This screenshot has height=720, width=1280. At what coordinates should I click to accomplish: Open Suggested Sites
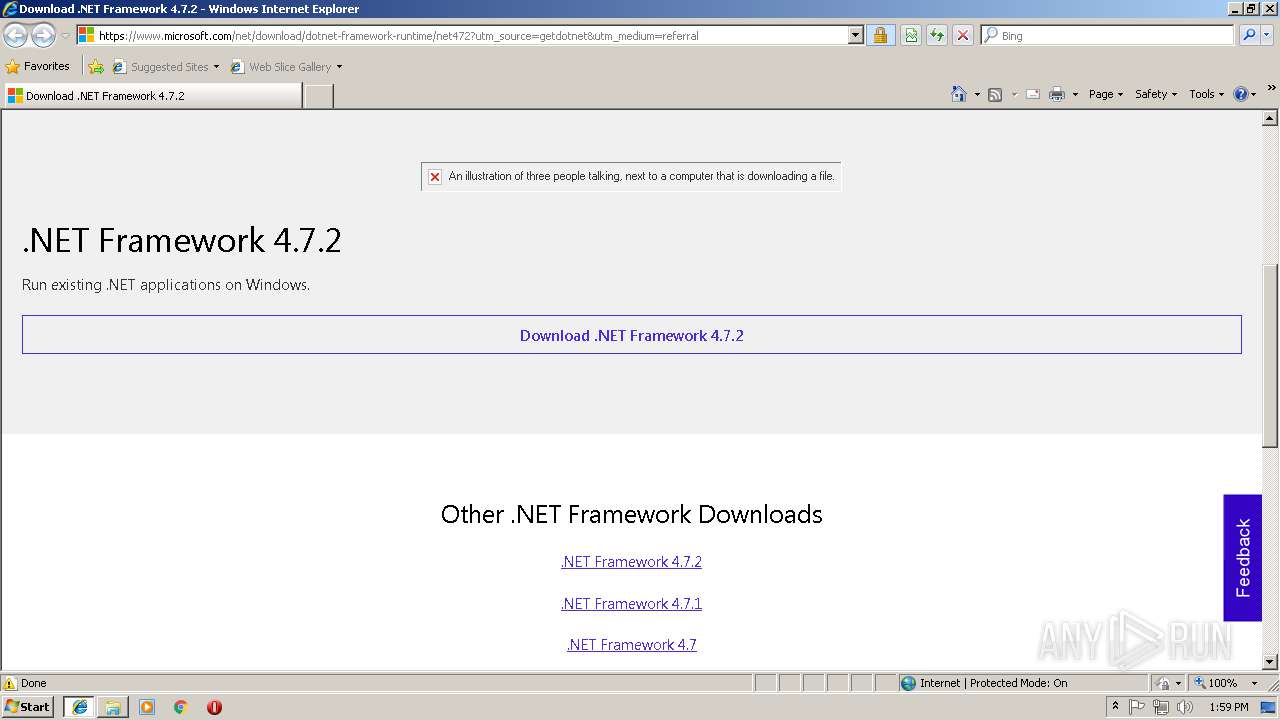tap(160, 67)
